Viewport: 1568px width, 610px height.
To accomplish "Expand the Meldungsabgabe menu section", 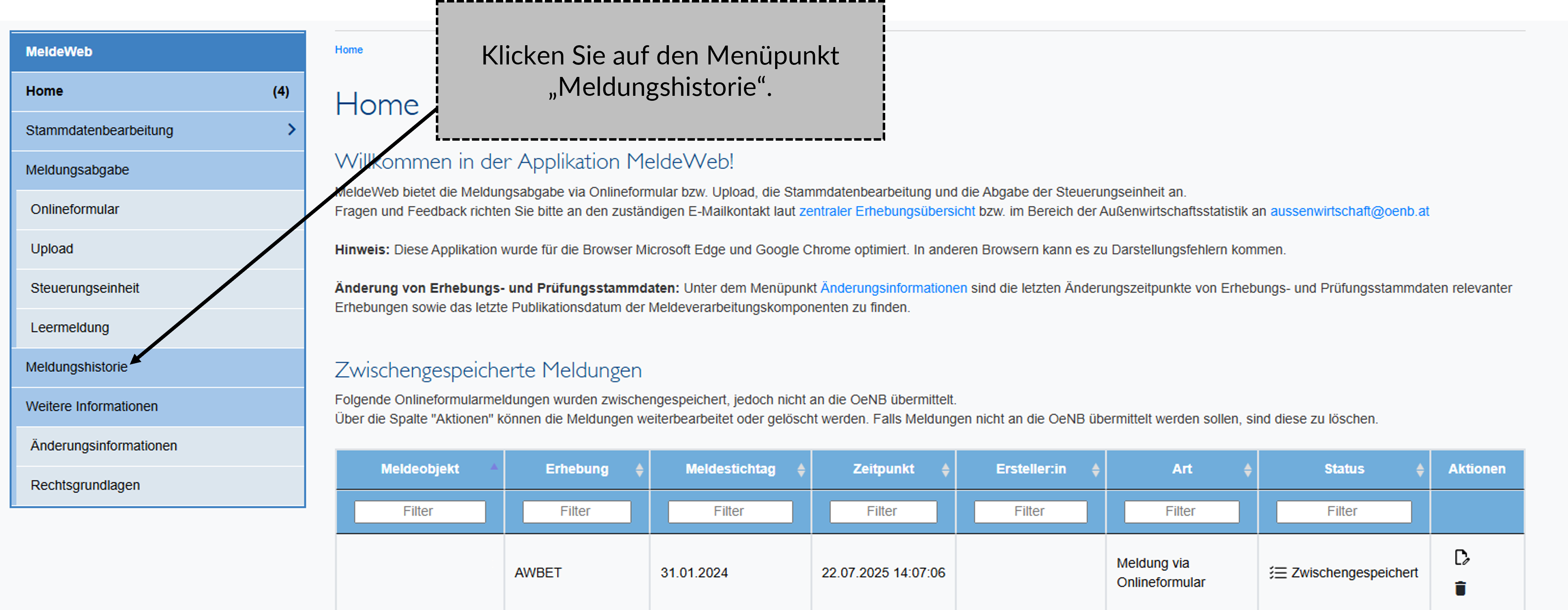I will [77, 170].
